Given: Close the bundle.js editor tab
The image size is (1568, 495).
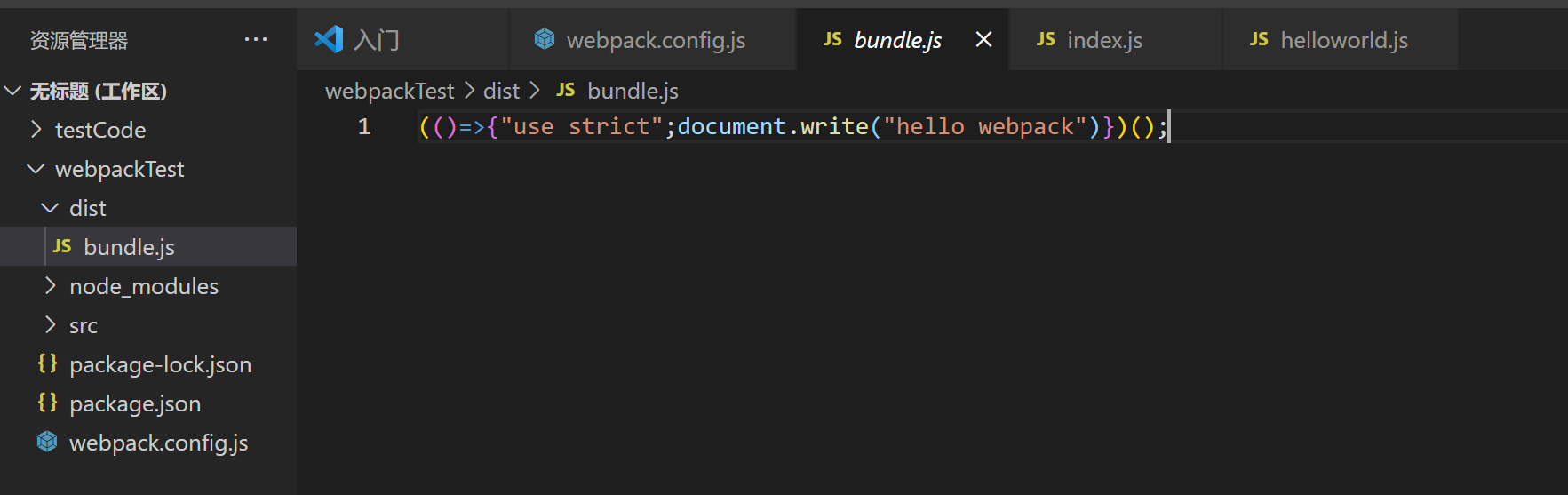Looking at the screenshot, I should [x=983, y=39].
